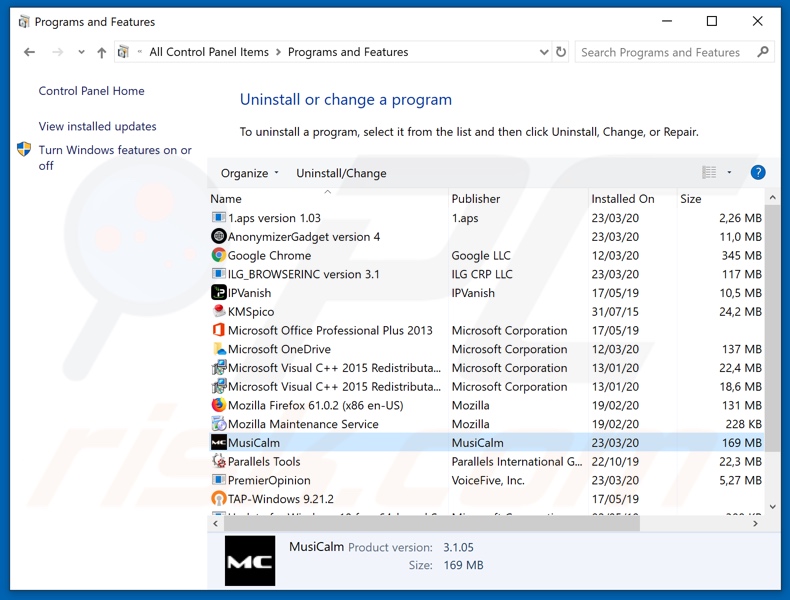This screenshot has width=790, height=600.
Task: Select IPVanish entry name text
Action: pos(249,293)
